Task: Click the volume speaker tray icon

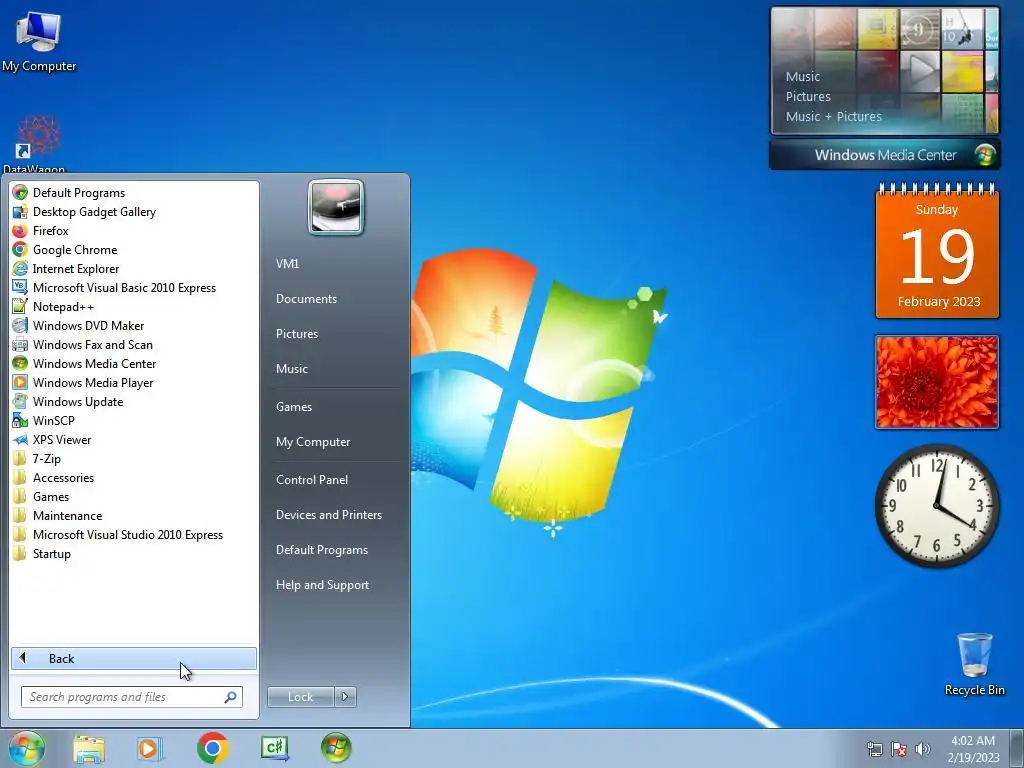Action: [922, 749]
